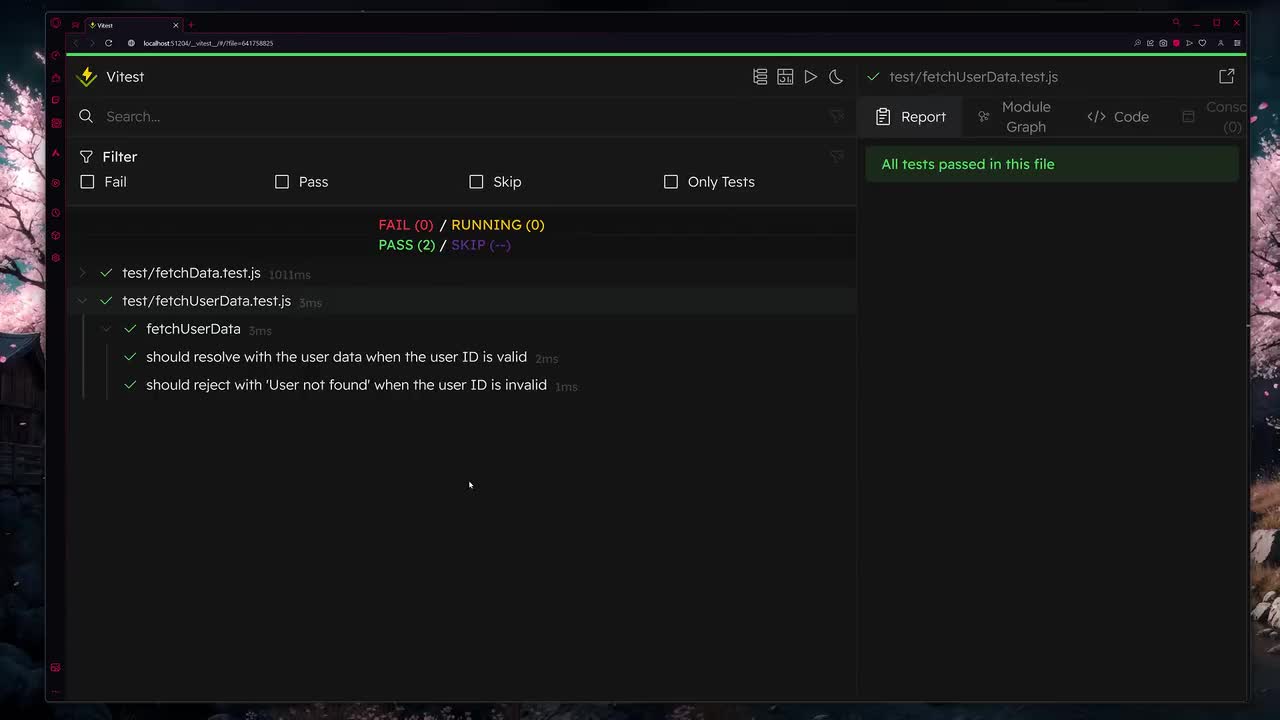
Task: Click the zoom magnifier icon in address bar
Action: 1137,43
